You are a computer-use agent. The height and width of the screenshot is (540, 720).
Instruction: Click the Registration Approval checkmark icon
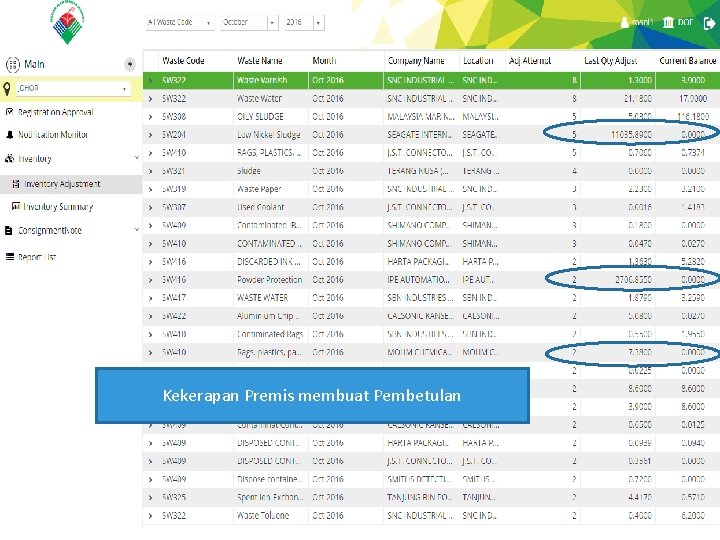[x=9, y=112]
